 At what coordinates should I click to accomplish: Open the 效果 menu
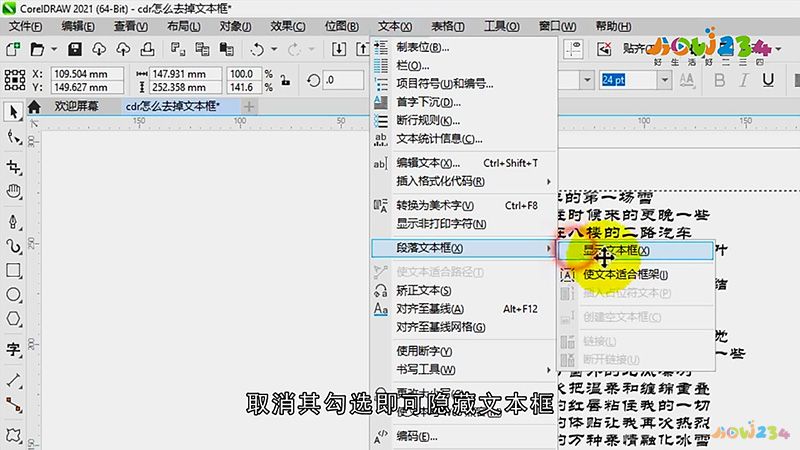click(288, 26)
